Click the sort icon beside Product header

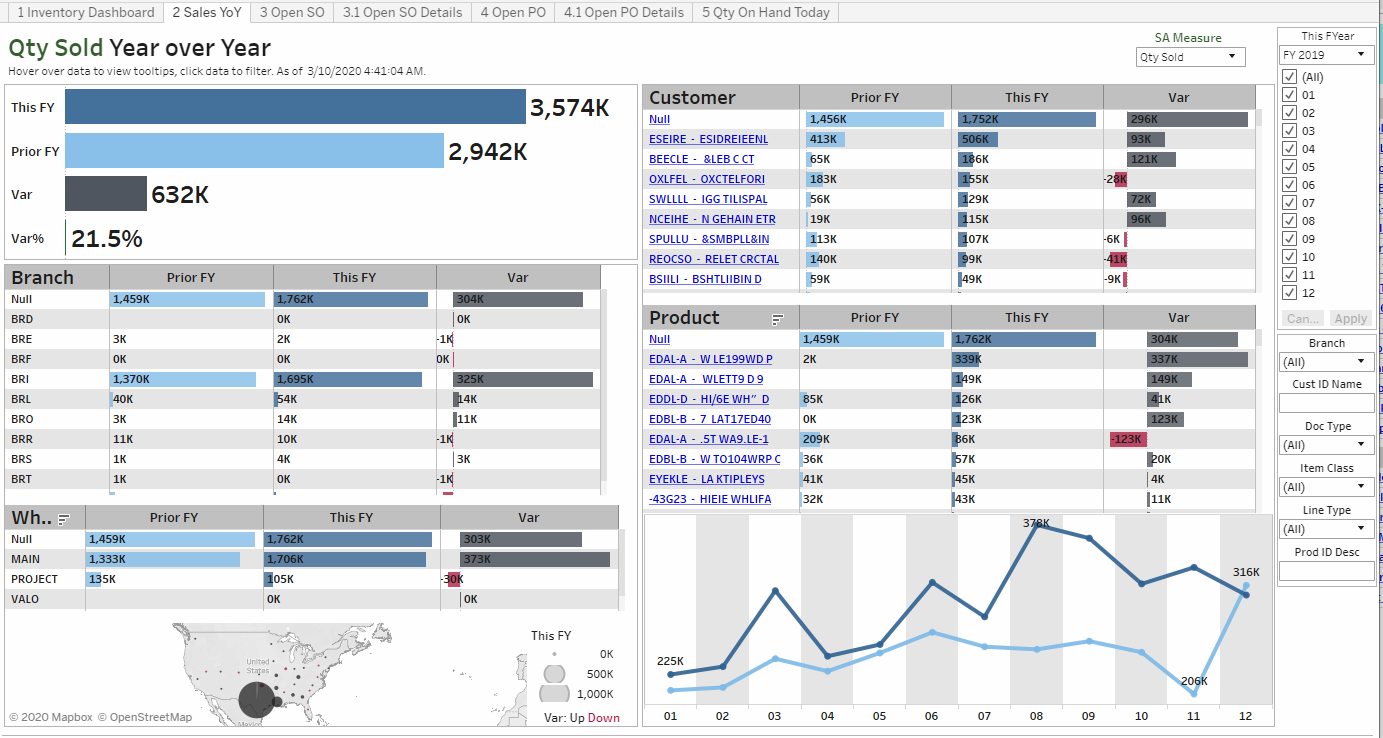(x=777, y=319)
